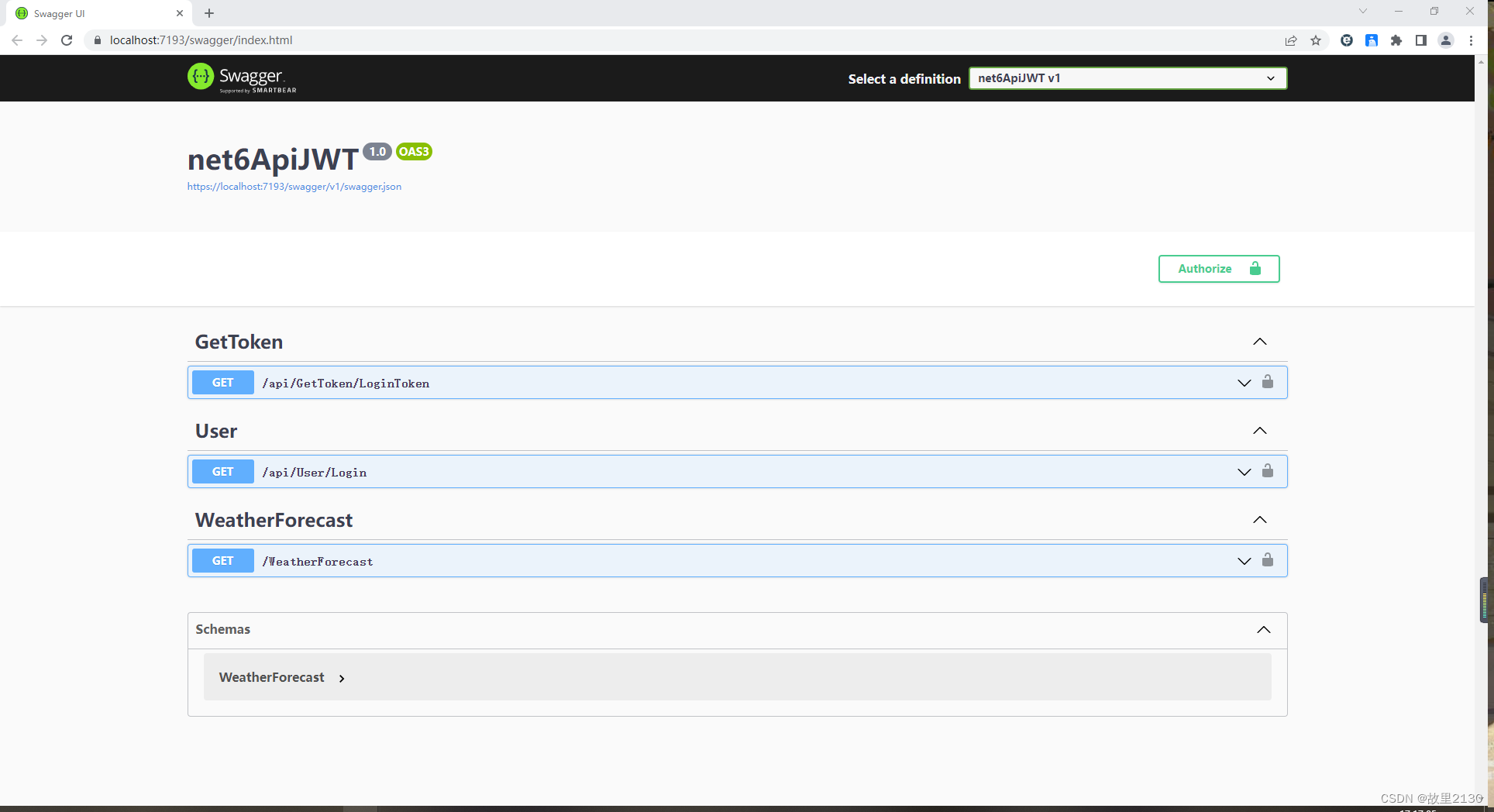
Task: Collapse the WeatherForecast section
Action: 1260,520
